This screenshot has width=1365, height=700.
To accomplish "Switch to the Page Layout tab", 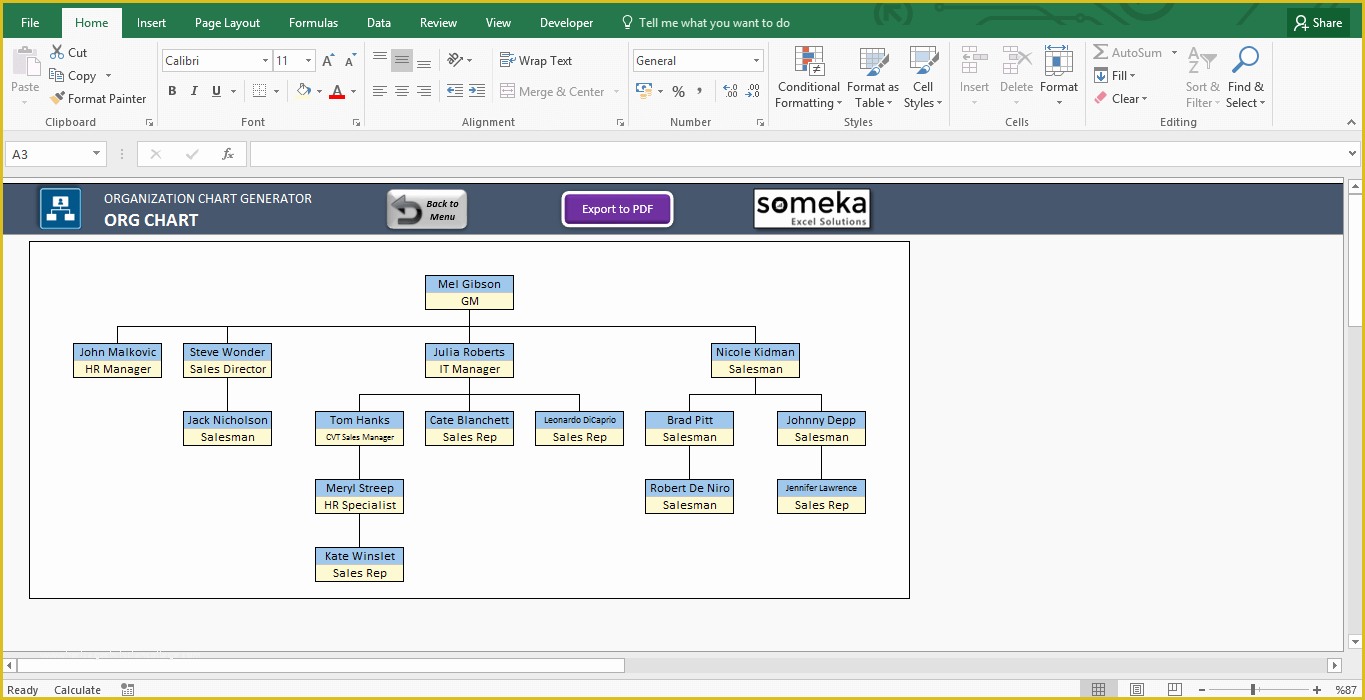I will coord(227,23).
